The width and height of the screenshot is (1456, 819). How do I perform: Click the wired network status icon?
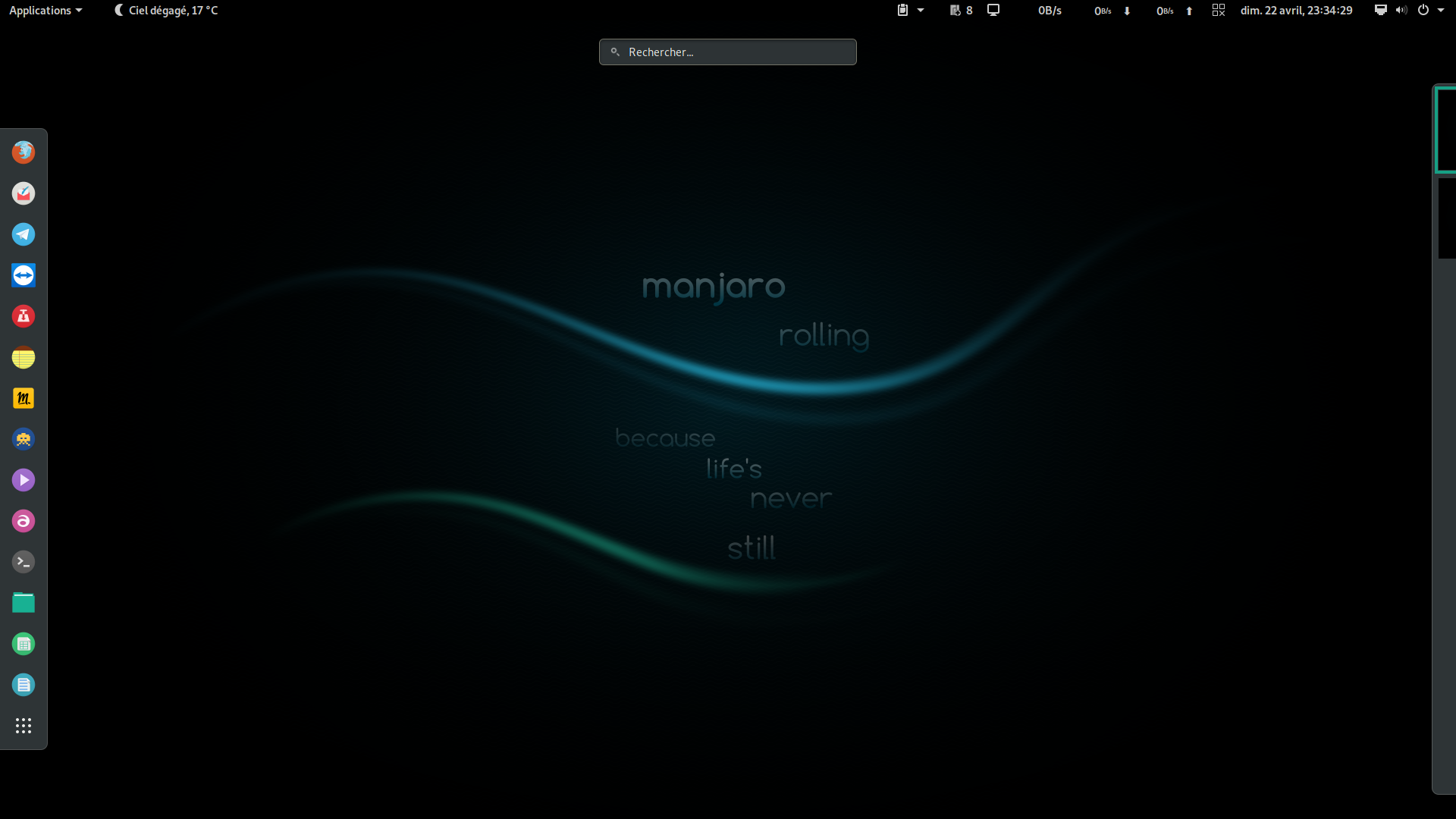1381,11
